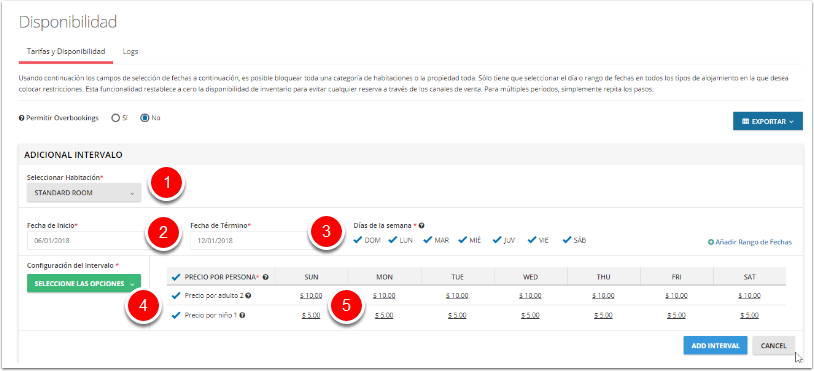Toggle Precio por adulto 2 checkbox

click(175, 296)
